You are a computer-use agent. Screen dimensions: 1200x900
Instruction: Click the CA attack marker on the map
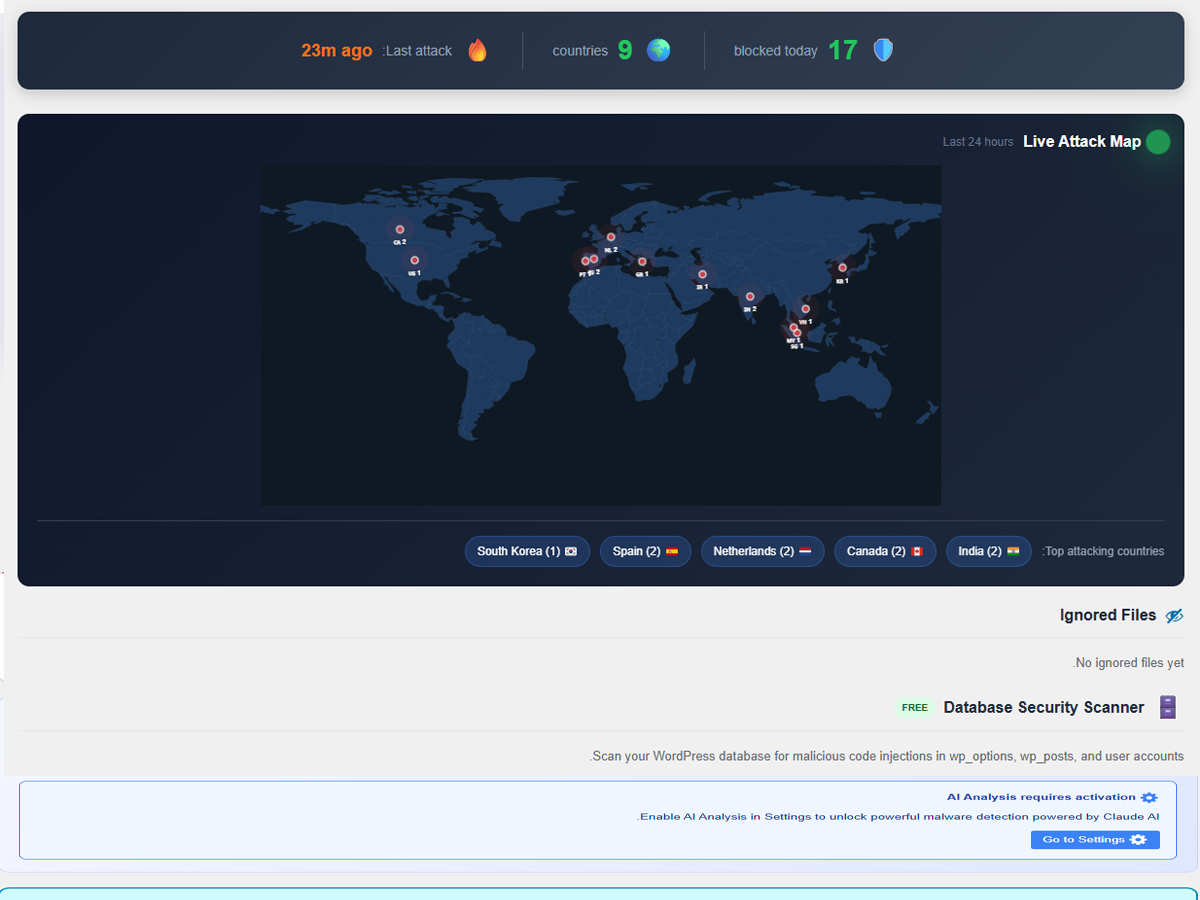click(399, 230)
